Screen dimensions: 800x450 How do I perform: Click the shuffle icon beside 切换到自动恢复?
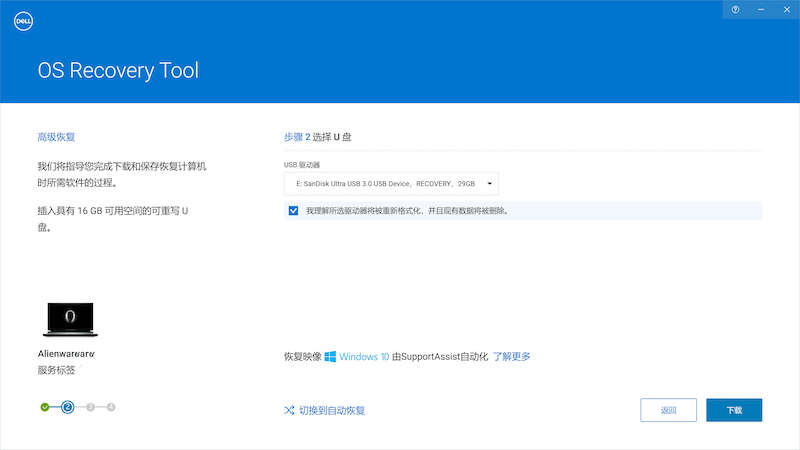tap(289, 410)
